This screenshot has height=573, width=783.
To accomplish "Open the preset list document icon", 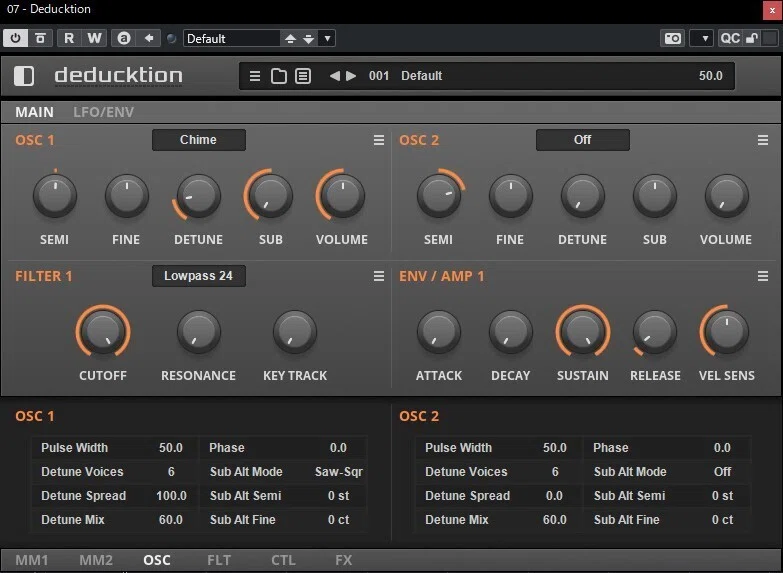I will pos(303,76).
